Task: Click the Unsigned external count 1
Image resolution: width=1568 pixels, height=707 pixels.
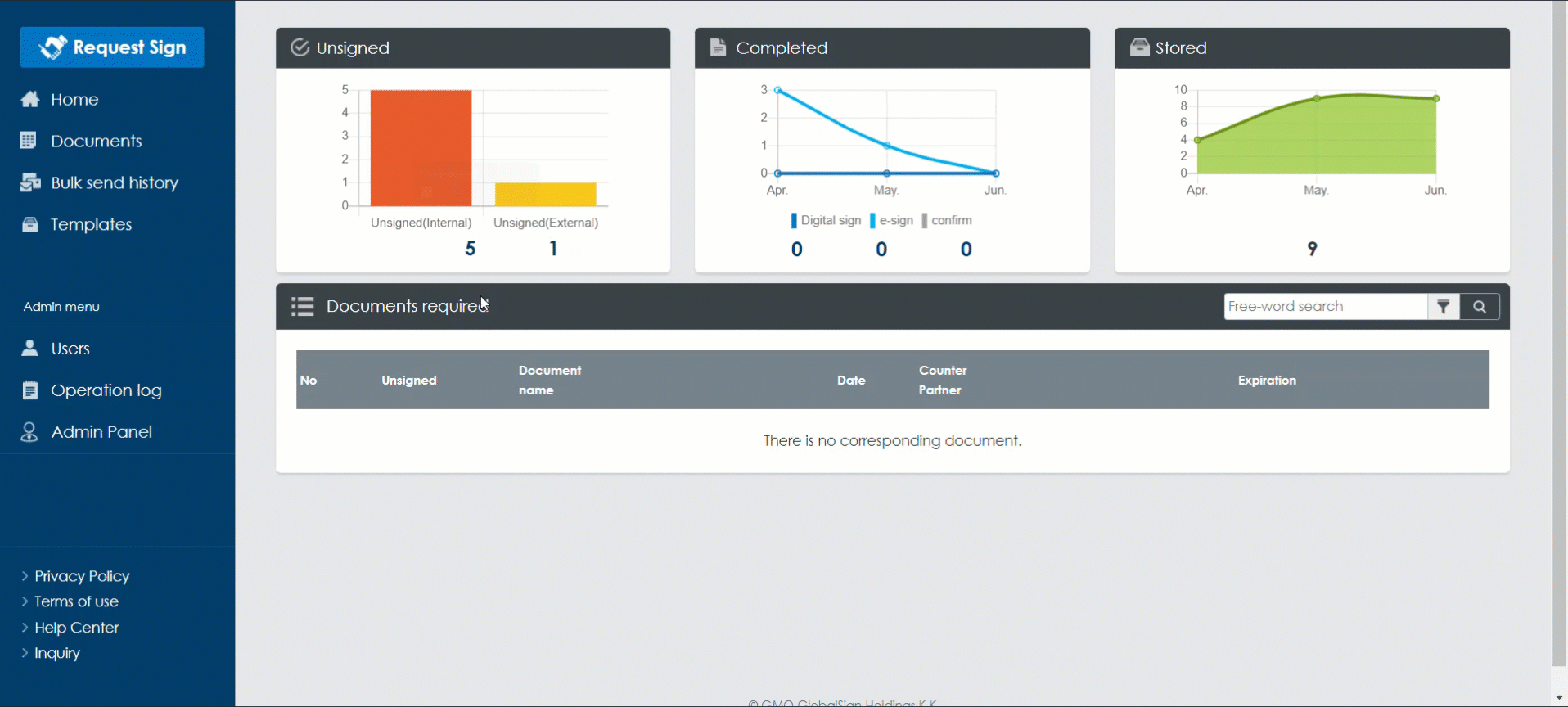Action: coord(553,249)
